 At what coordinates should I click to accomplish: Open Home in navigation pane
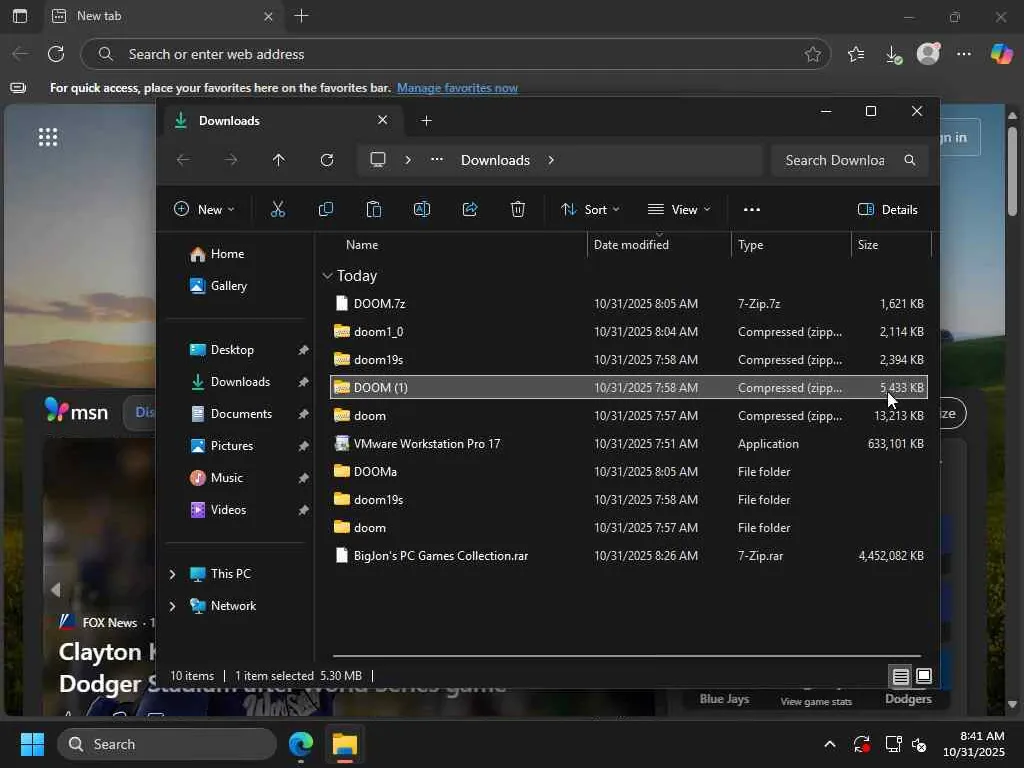[227, 254]
